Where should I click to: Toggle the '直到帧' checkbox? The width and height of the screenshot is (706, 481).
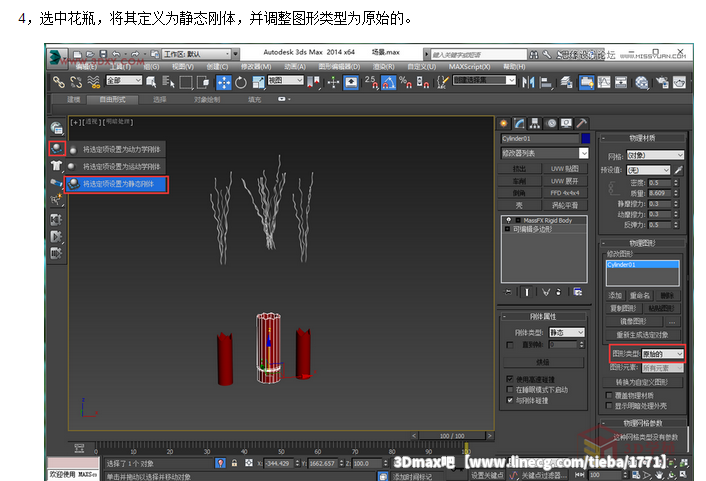(x=510, y=345)
